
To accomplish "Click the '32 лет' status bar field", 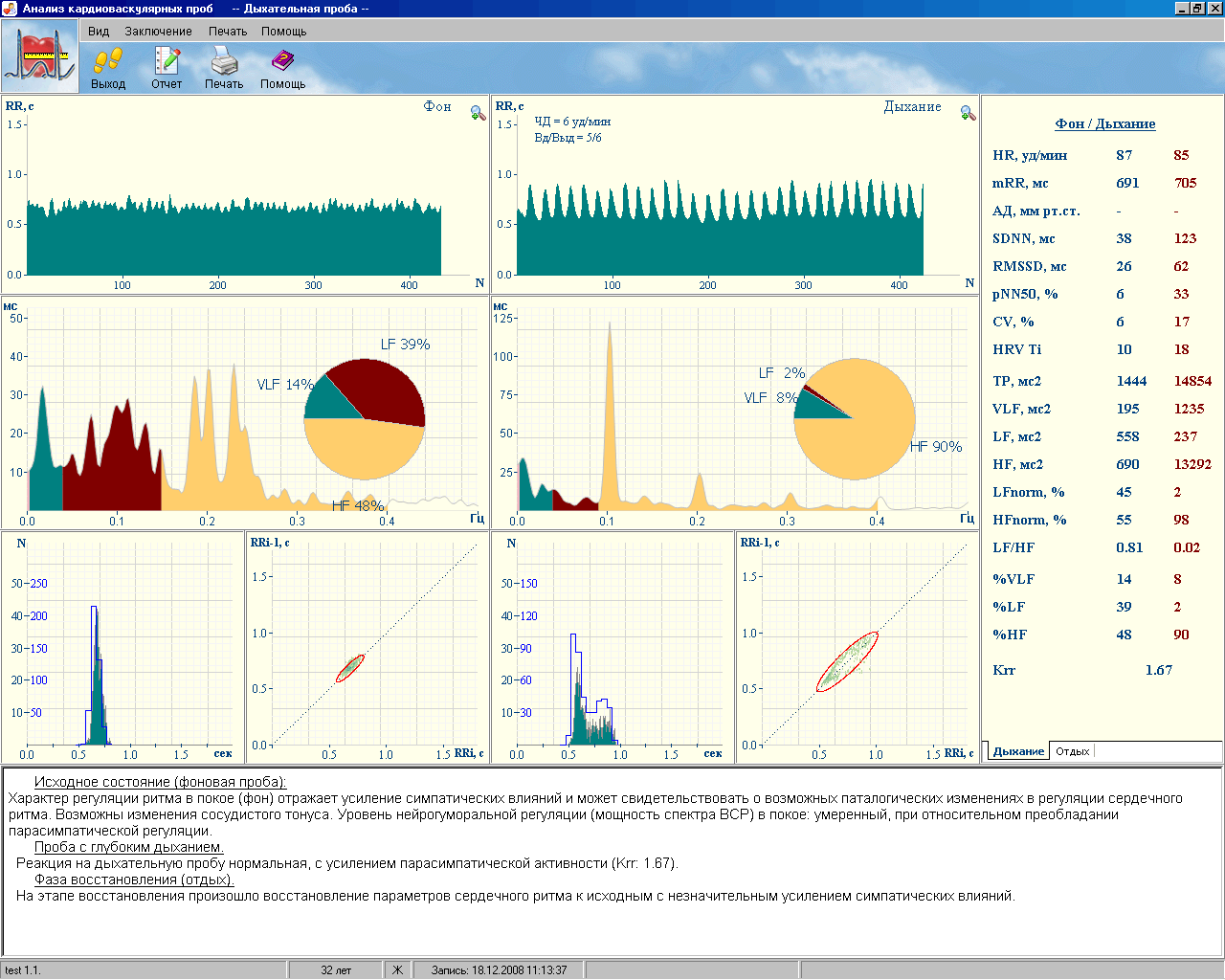I will coord(336,969).
